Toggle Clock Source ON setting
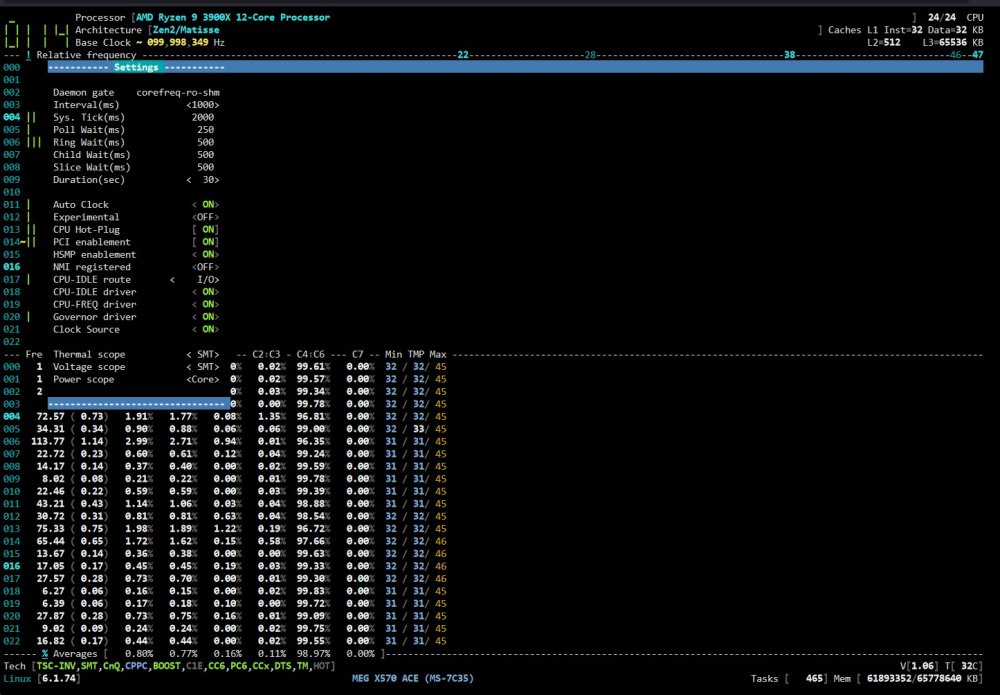The image size is (1000, 695). click(x=205, y=330)
